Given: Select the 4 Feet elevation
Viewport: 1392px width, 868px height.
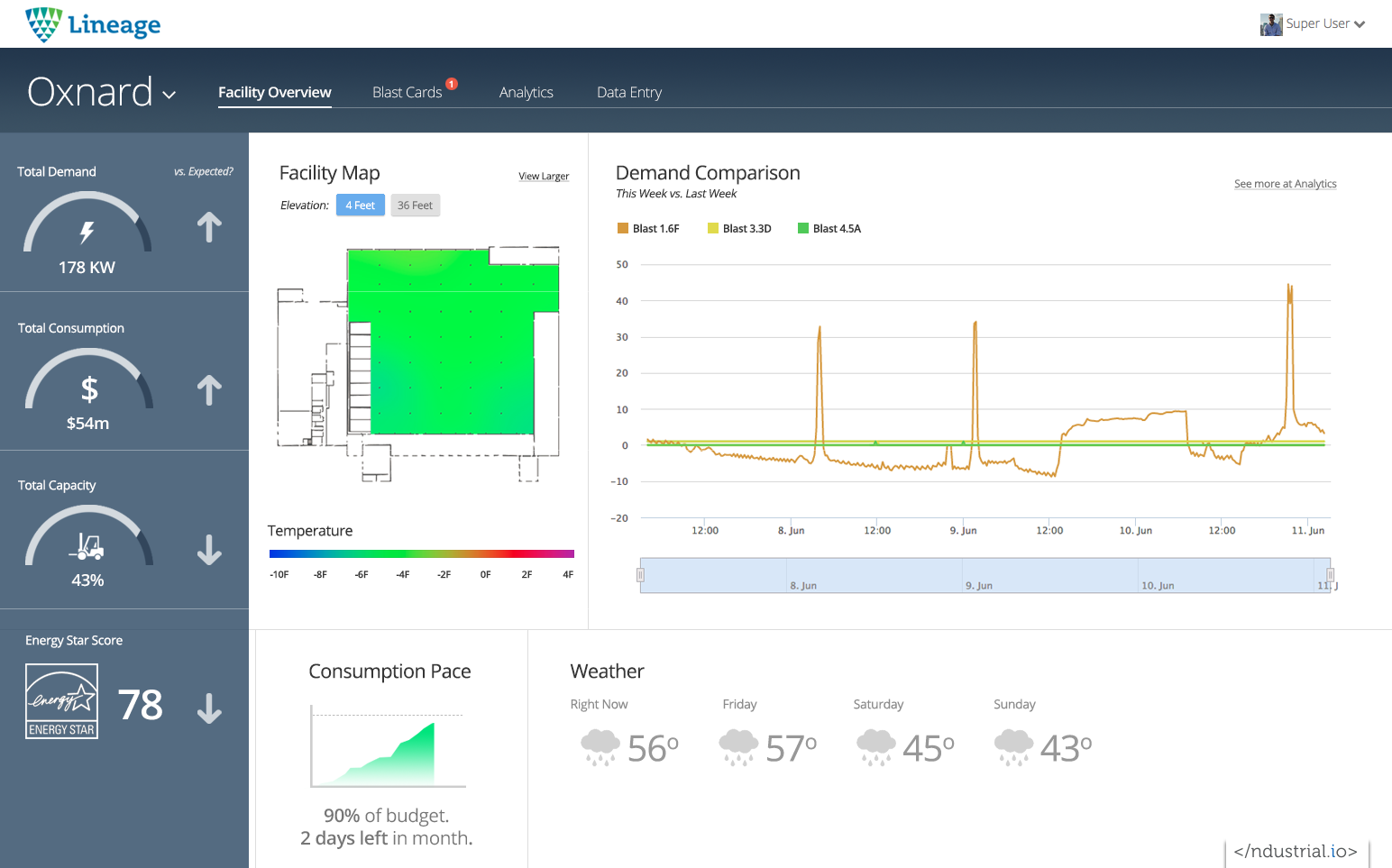Looking at the screenshot, I should [360, 206].
